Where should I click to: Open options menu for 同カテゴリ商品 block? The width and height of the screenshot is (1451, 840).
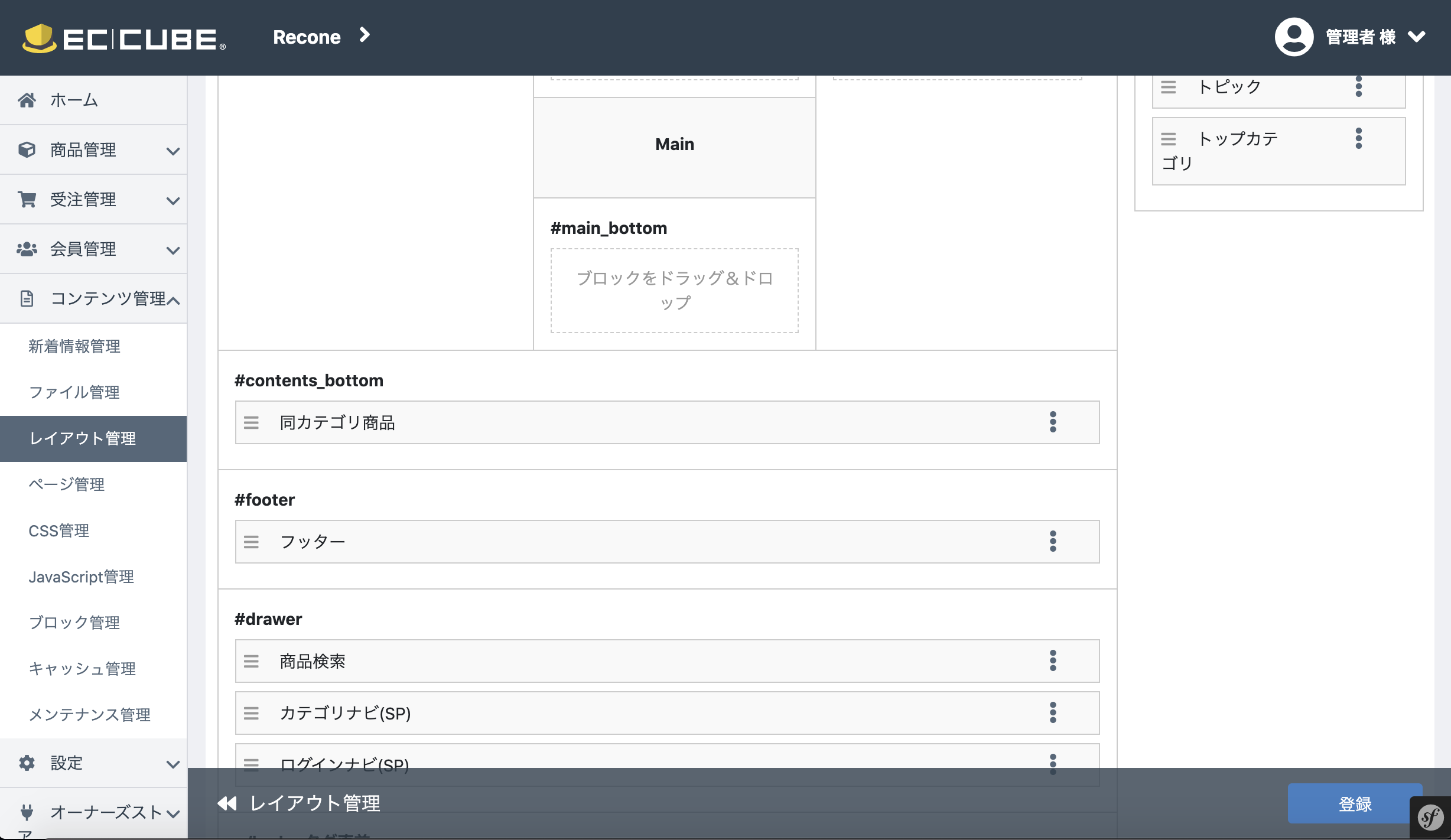(x=1053, y=422)
